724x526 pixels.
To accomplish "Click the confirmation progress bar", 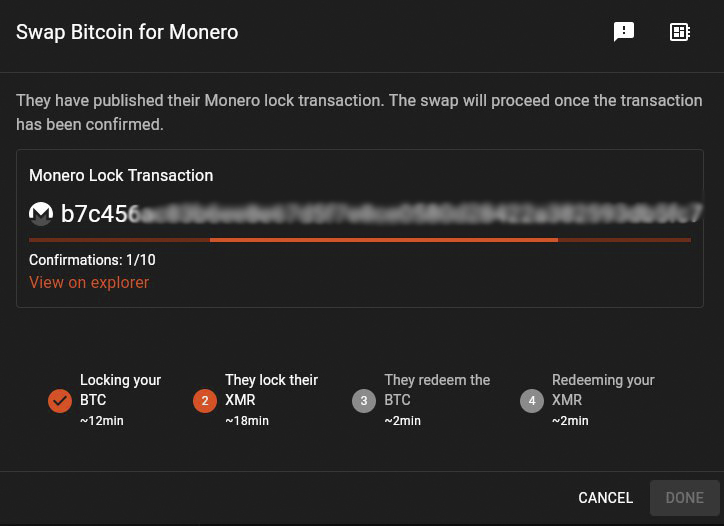I will pos(360,240).
